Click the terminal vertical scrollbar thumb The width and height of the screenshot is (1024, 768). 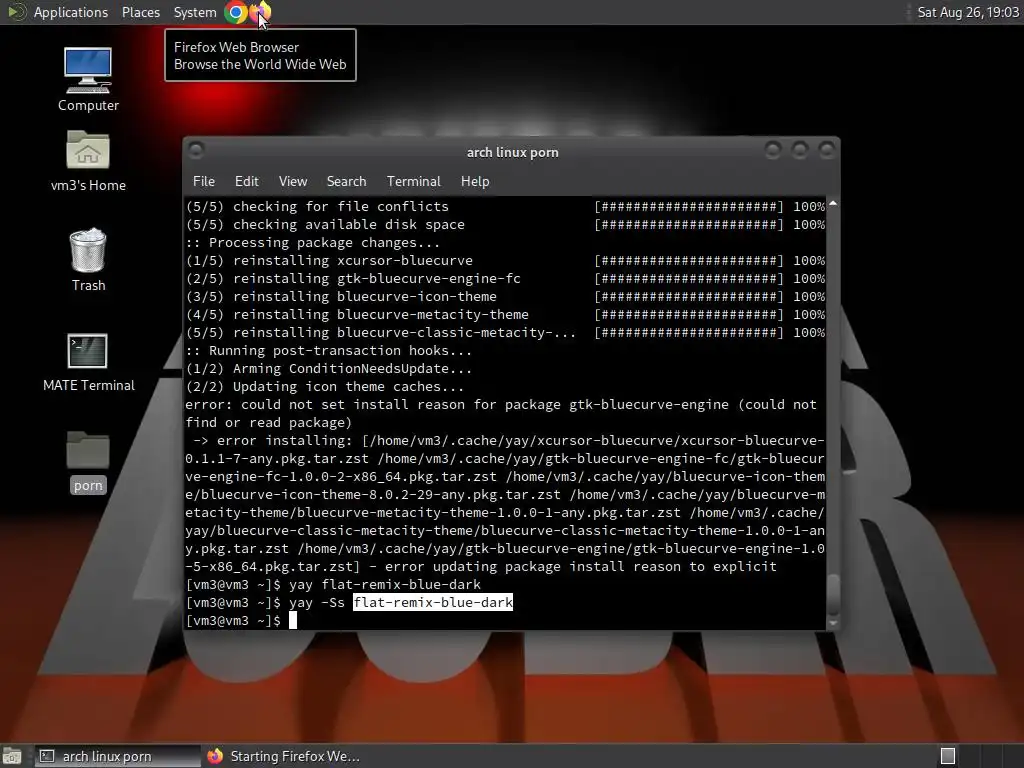point(833,593)
